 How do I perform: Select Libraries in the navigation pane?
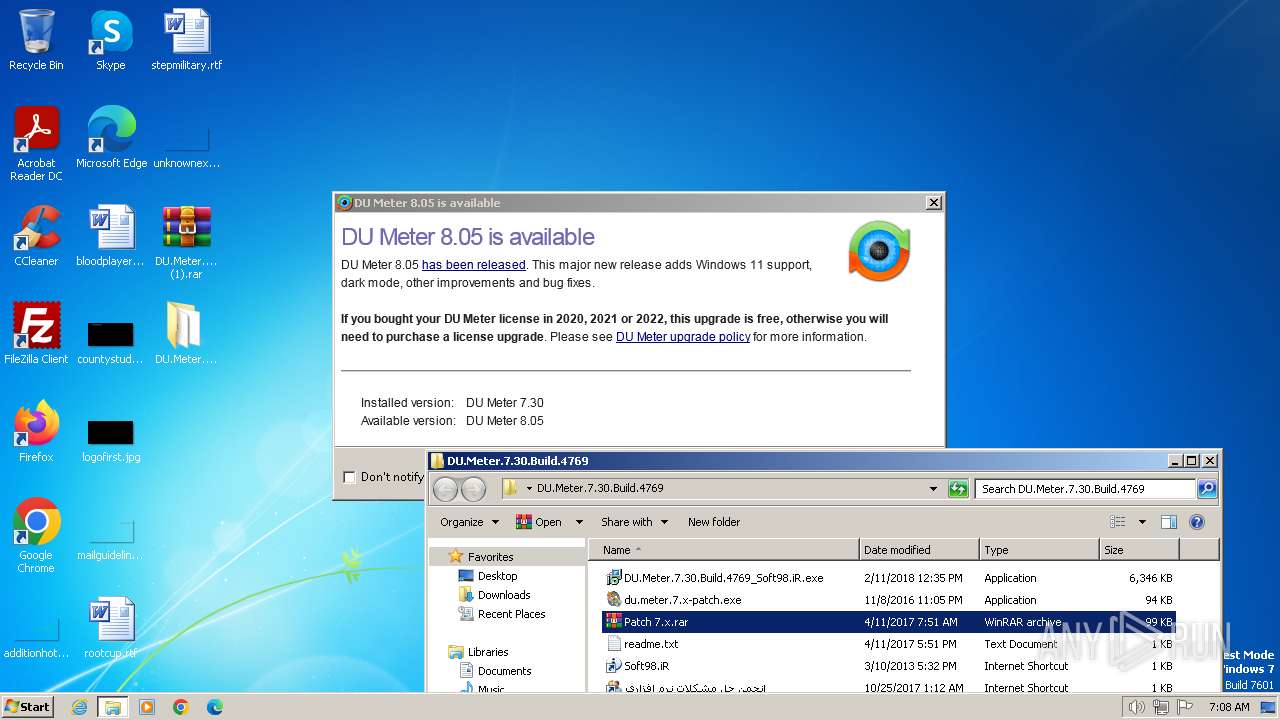click(487, 652)
